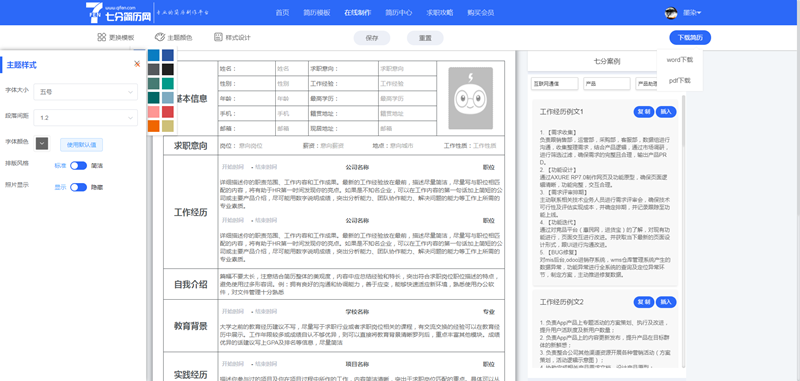The image size is (800, 381).
Task: Click the theme color palette icon
Action: point(160,37)
